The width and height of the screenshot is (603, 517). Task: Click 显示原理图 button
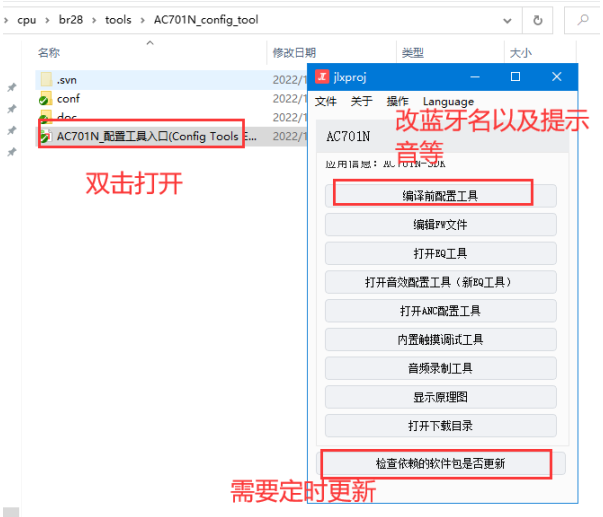click(x=441, y=397)
